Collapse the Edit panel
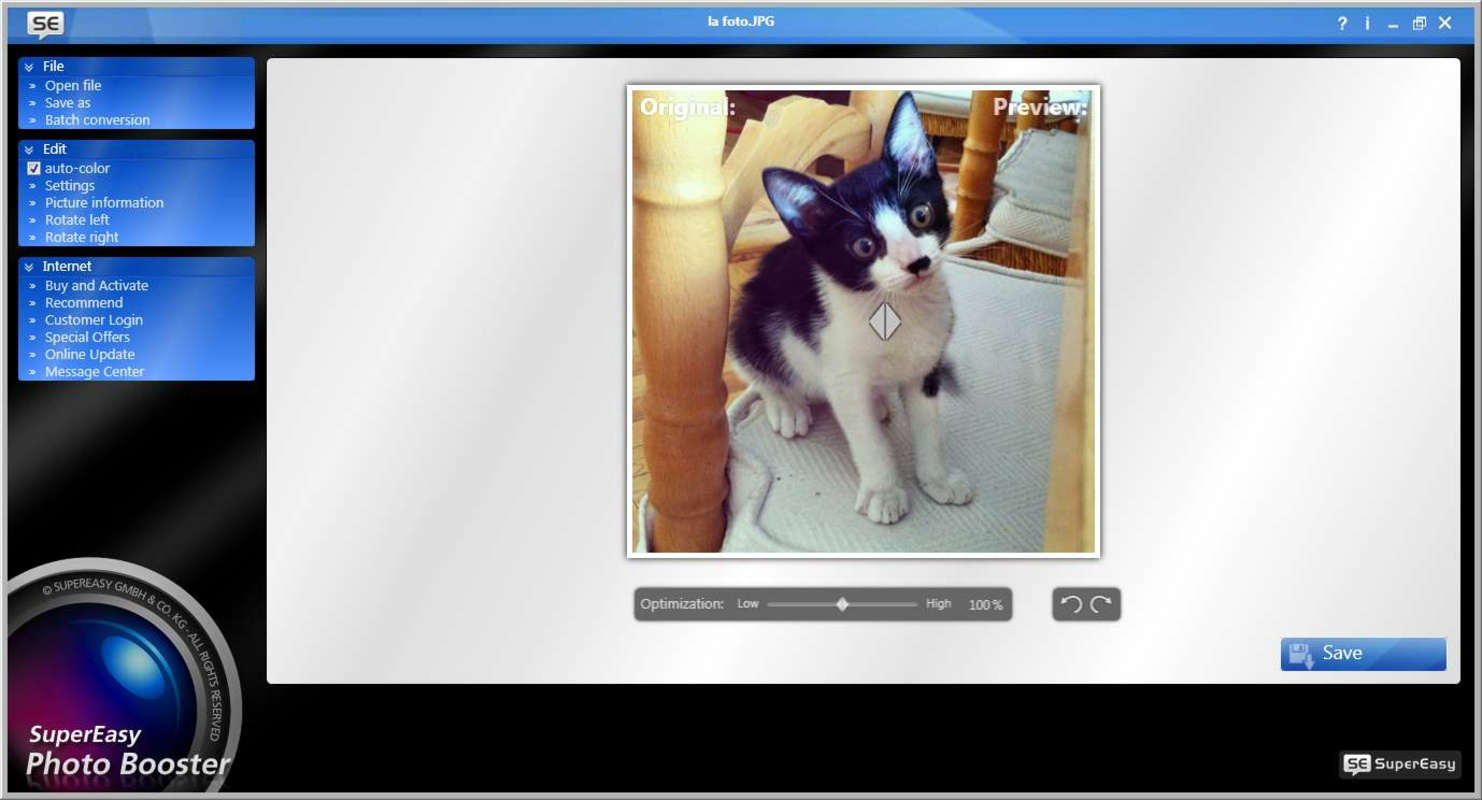The image size is (1482, 800). pyautogui.click(x=29, y=150)
